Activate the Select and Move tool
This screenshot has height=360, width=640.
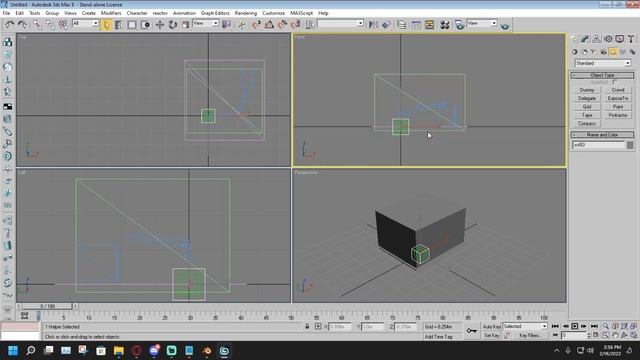point(160,25)
